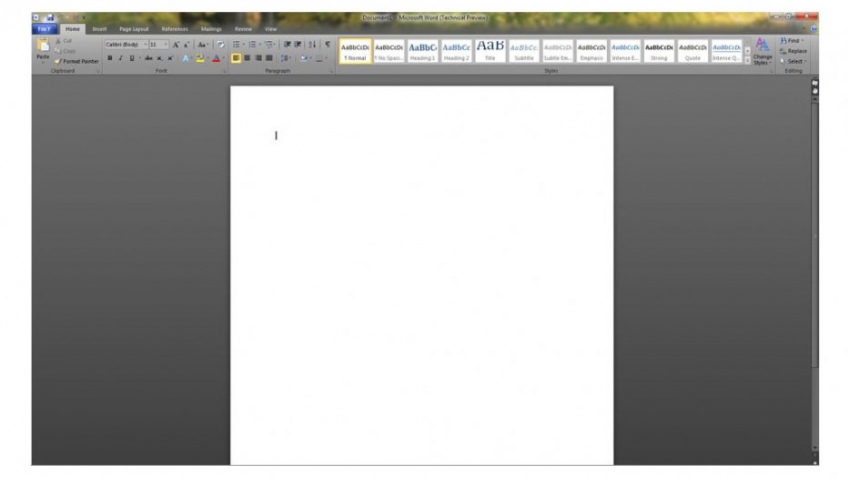The image size is (848, 477).
Task: Switch to the Mailings tab
Action: 211,29
